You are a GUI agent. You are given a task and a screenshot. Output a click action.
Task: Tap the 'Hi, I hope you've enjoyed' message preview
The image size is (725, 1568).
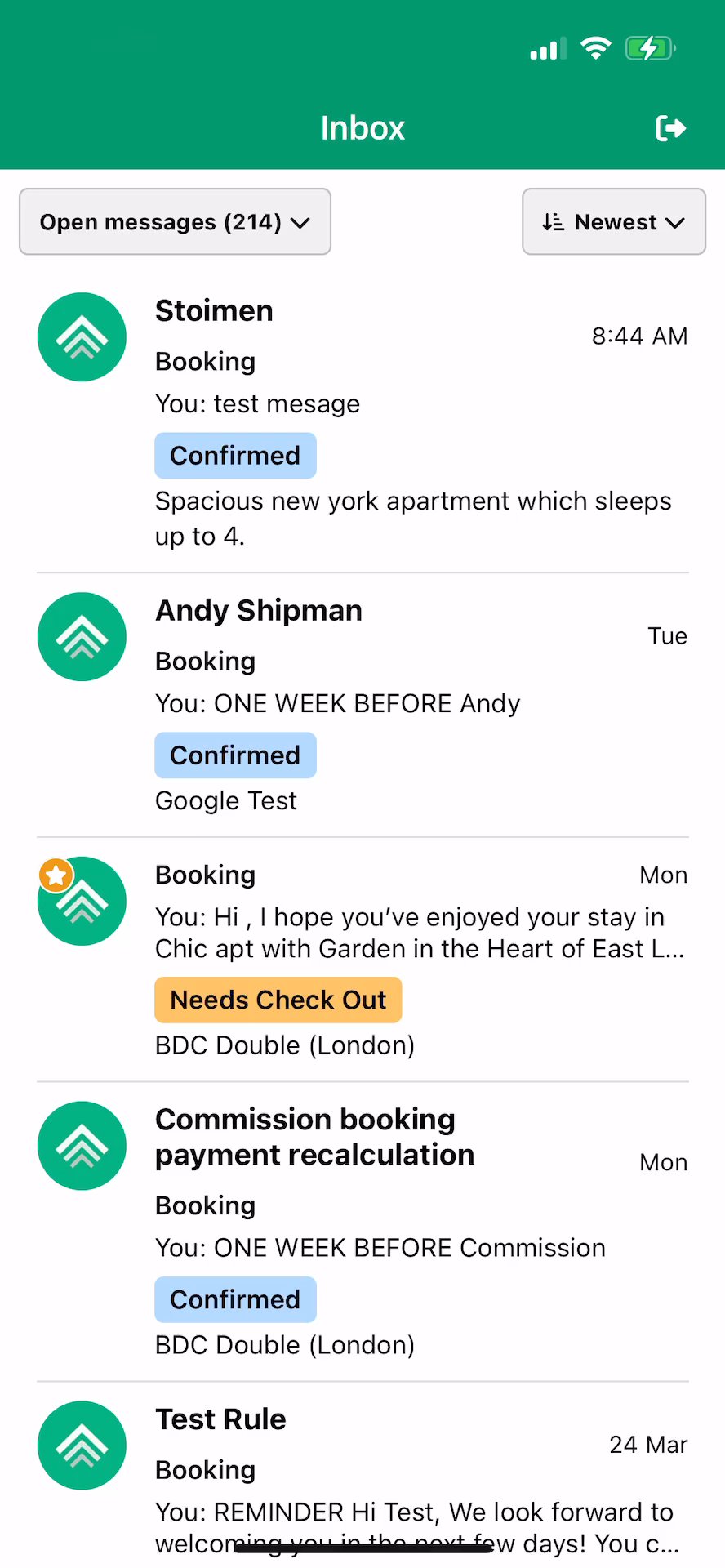coord(419,933)
